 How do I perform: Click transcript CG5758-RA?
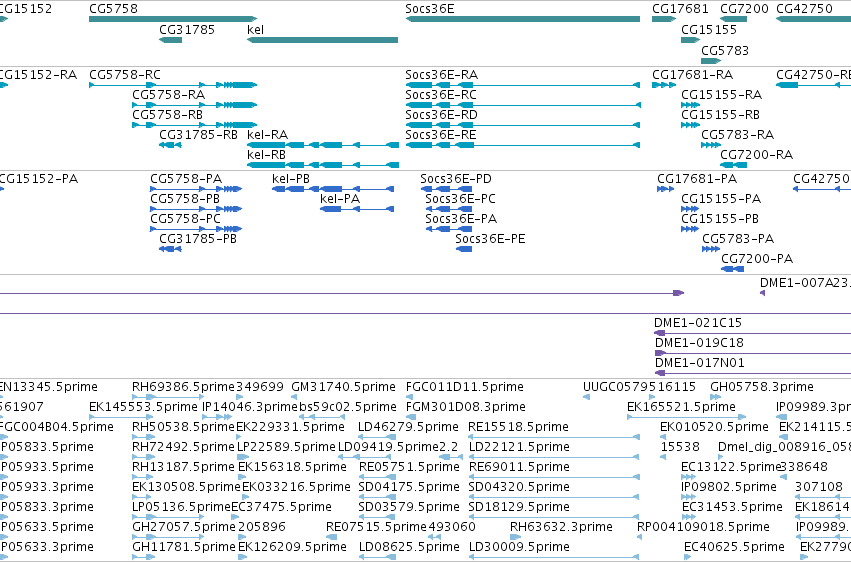[x=194, y=105]
